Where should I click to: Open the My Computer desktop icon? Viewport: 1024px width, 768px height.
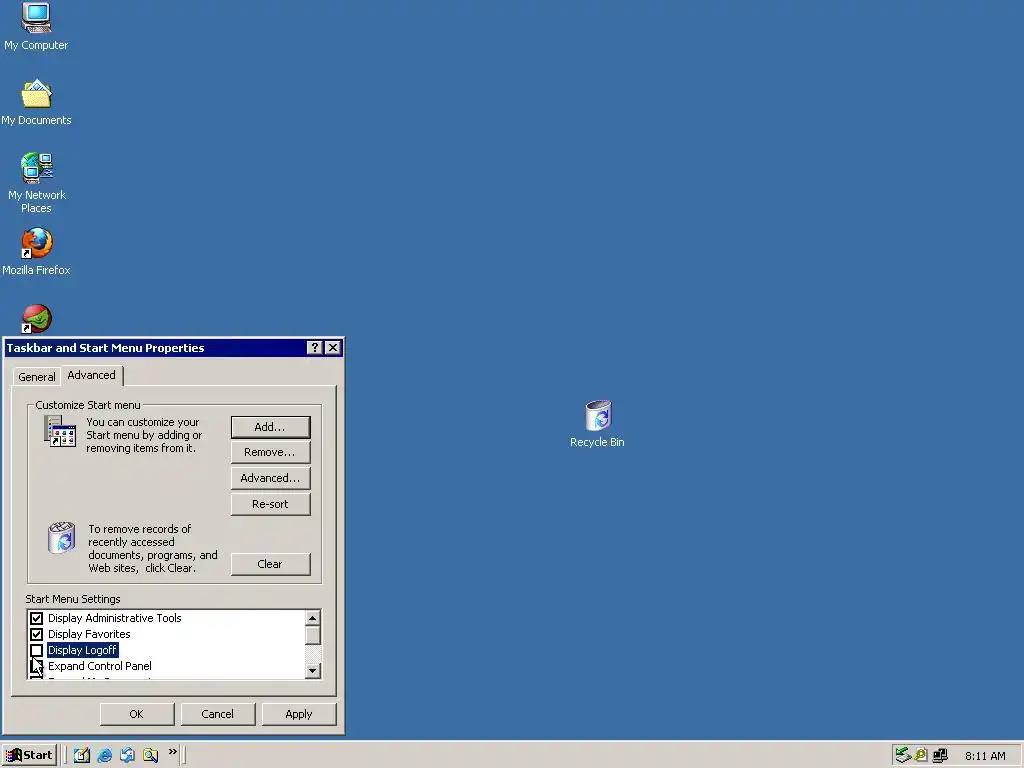tap(36, 26)
